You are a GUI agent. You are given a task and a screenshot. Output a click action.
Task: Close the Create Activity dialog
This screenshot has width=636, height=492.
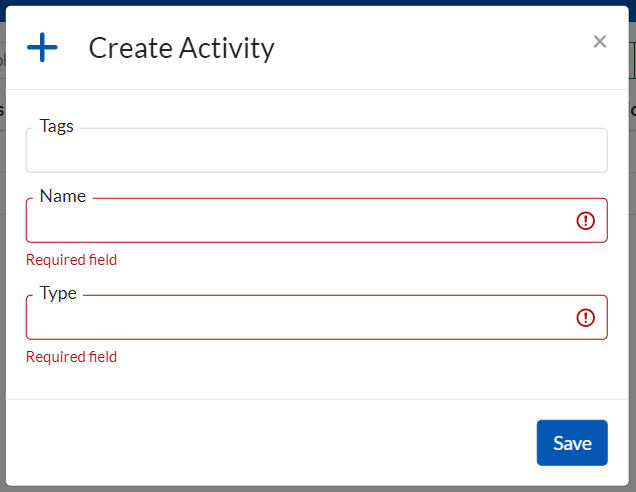(599, 42)
